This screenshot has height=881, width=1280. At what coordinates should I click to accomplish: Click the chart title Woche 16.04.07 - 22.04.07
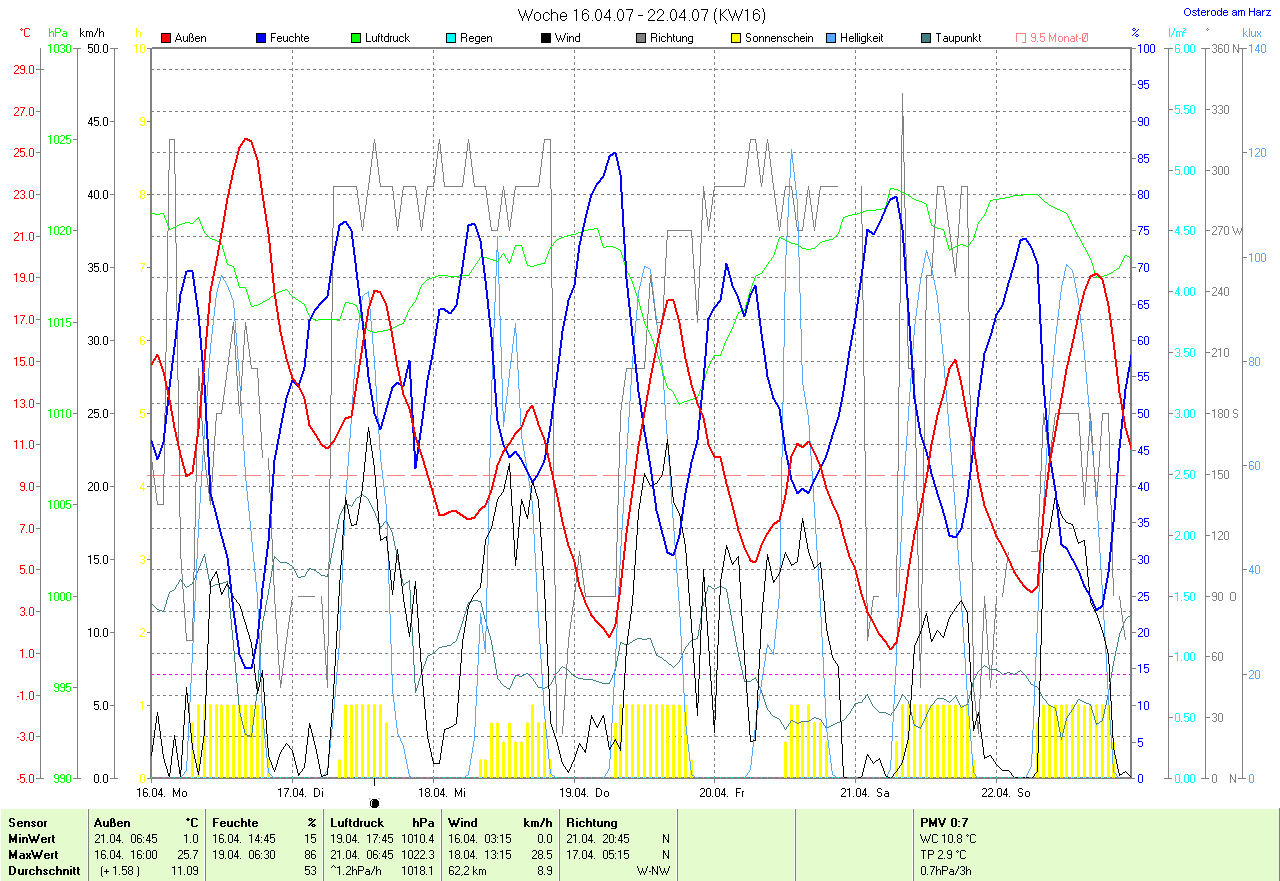pos(641,15)
